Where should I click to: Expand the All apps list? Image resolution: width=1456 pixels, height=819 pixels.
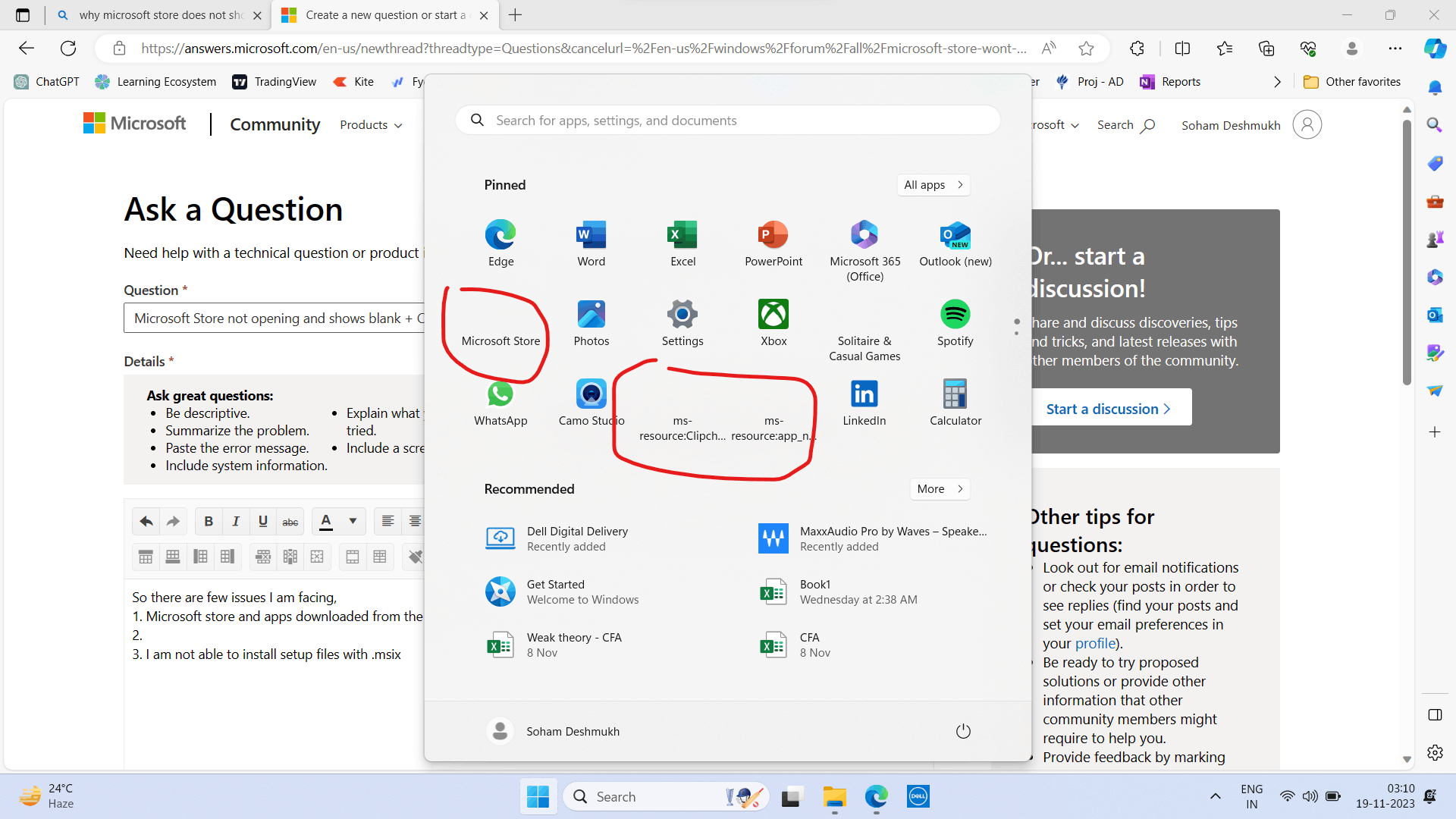click(933, 185)
